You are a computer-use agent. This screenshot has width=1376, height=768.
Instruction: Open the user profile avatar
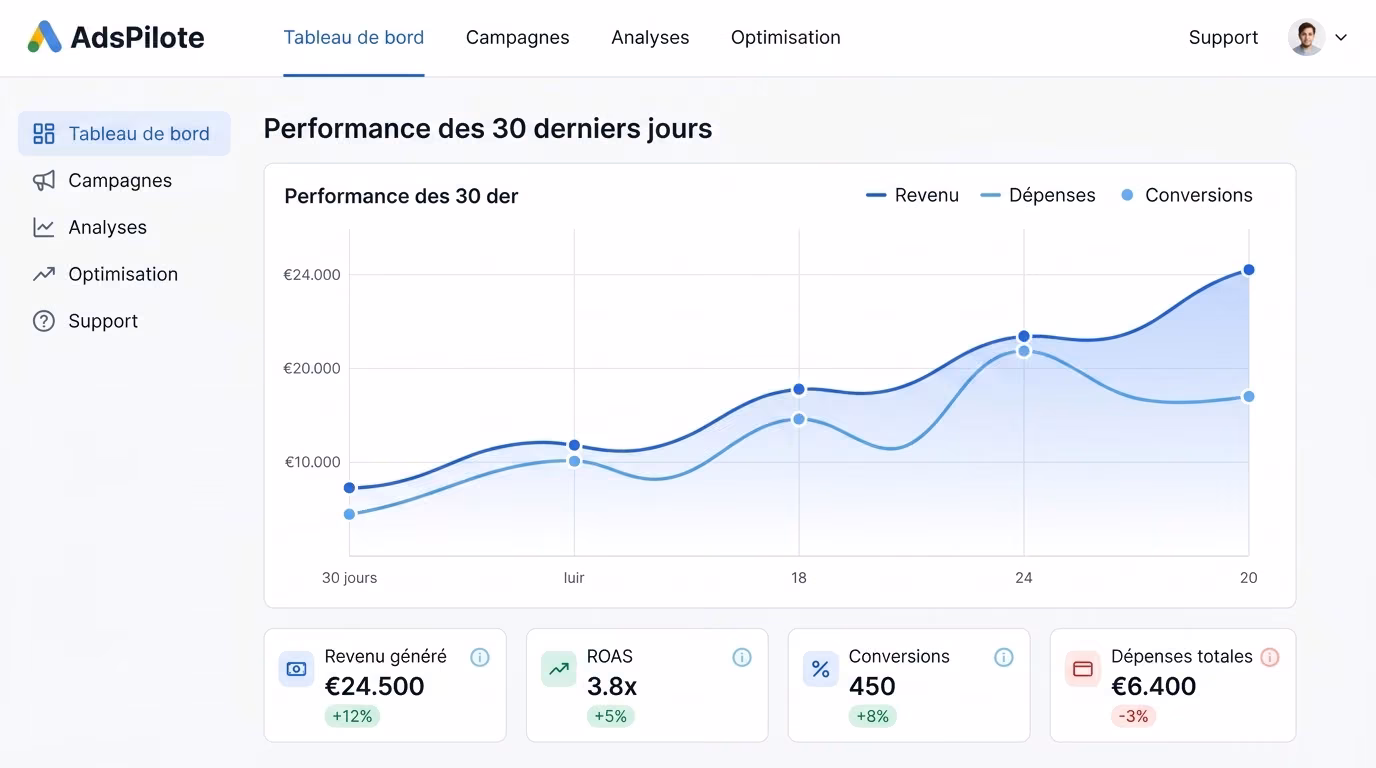pos(1306,38)
